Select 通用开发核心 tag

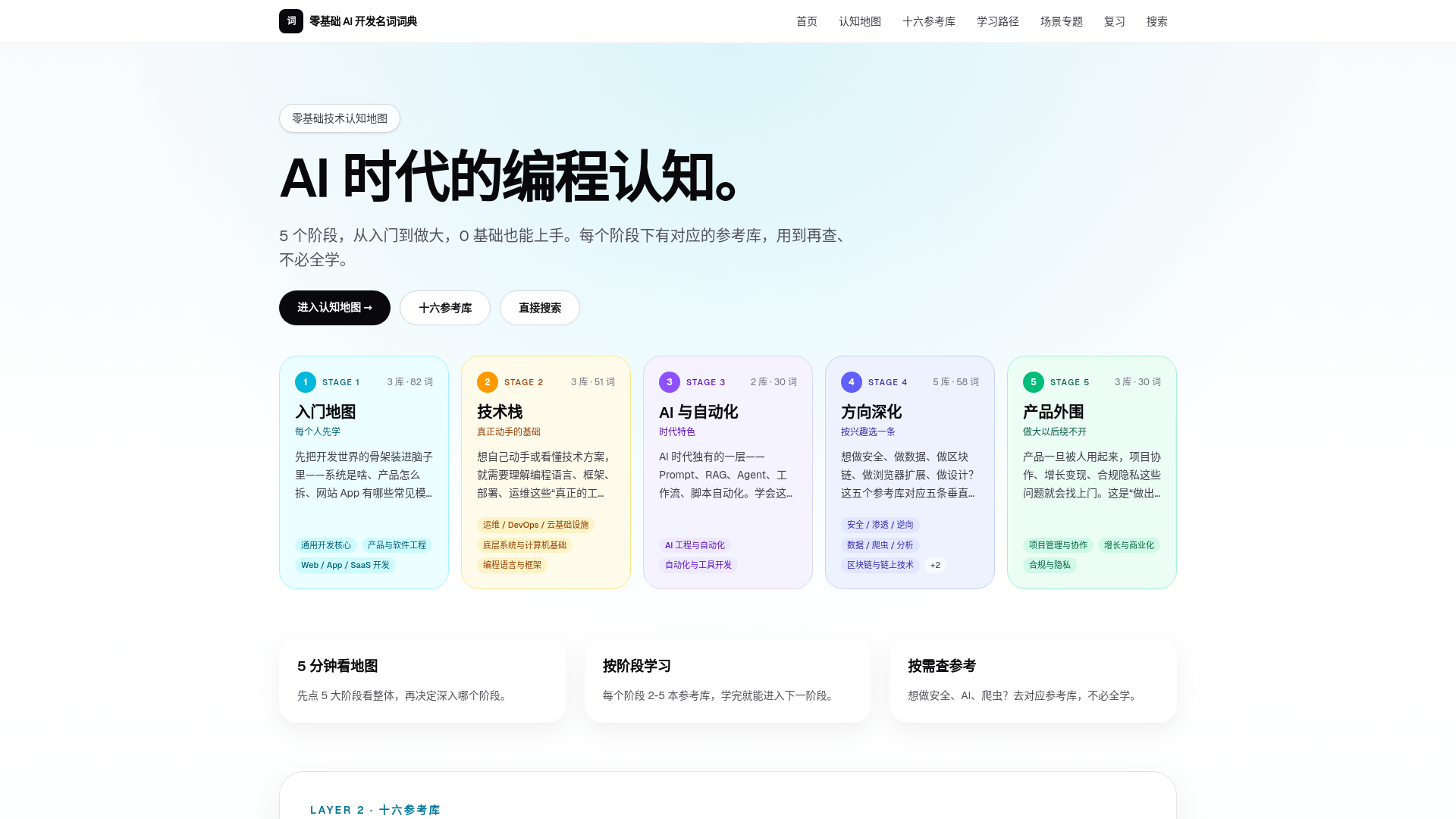(x=326, y=545)
